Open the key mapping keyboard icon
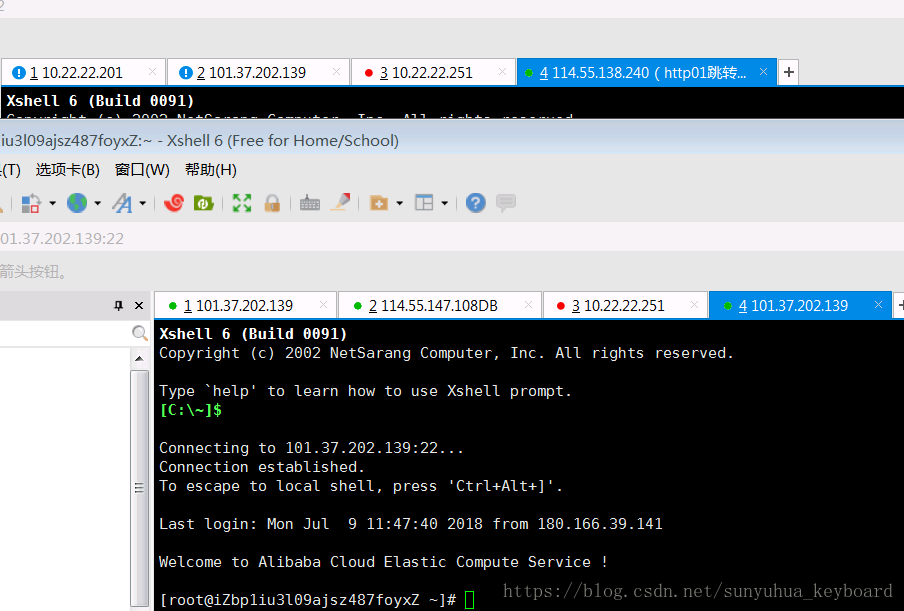 tap(310, 203)
